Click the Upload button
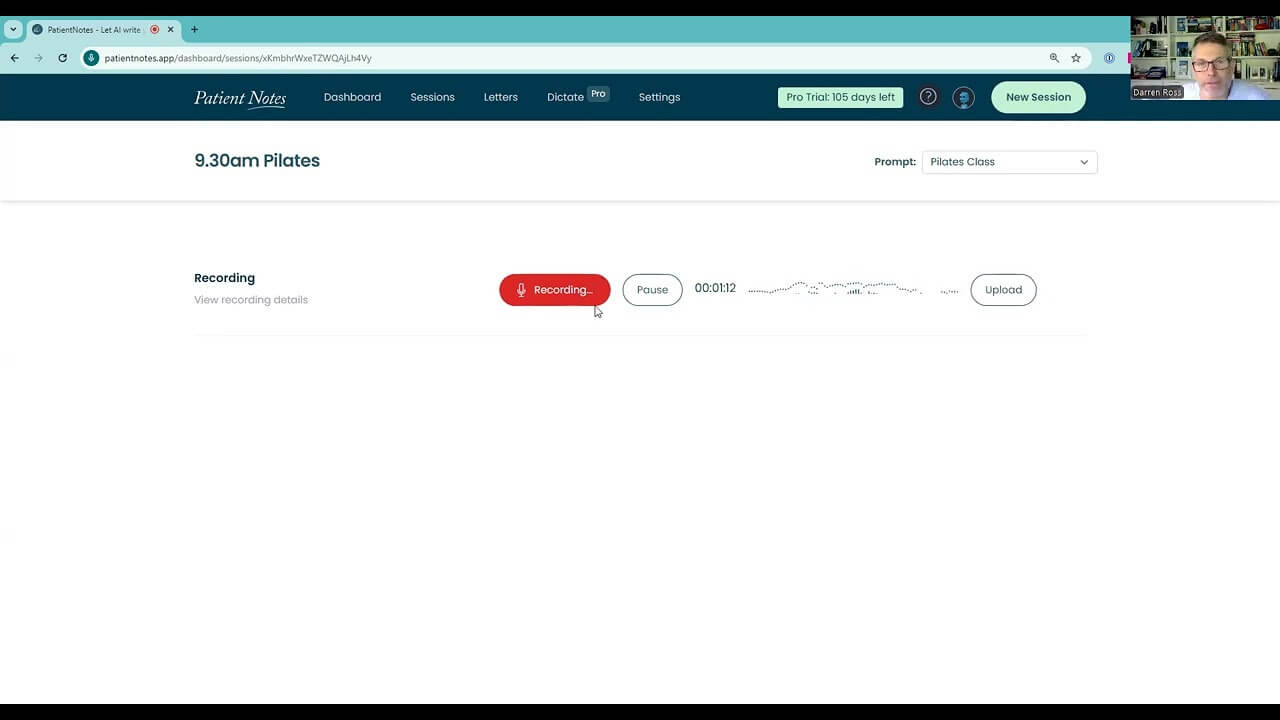Viewport: 1280px width, 720px height. [x=1003, y=289]
